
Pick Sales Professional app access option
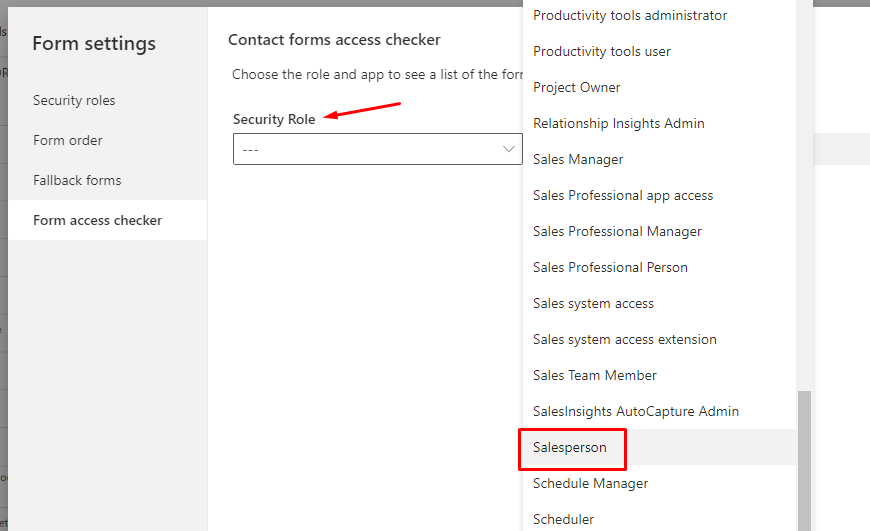pyautogui.click(x=659, y=195)
